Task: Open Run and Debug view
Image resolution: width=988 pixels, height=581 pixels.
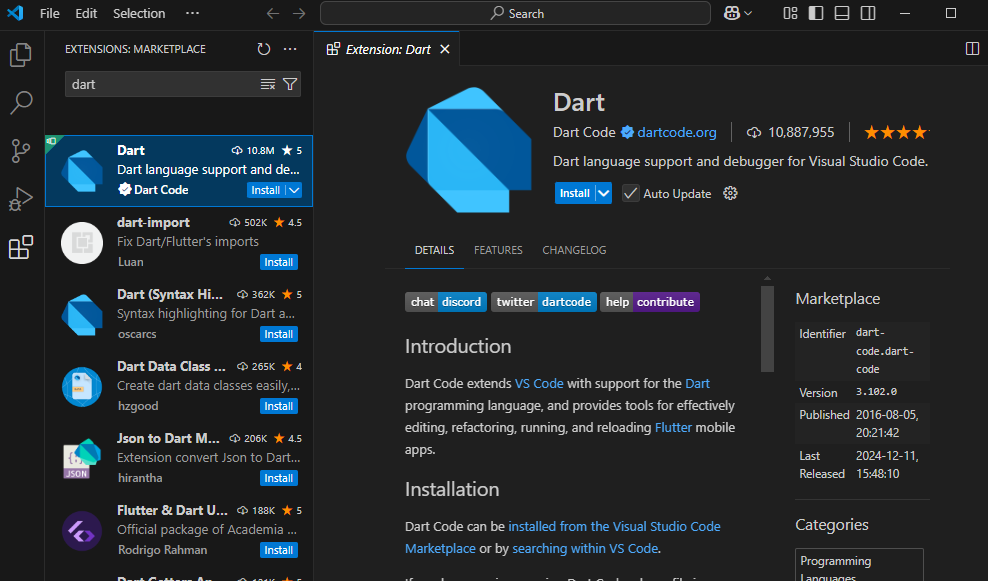Action: tap(21, 198)
